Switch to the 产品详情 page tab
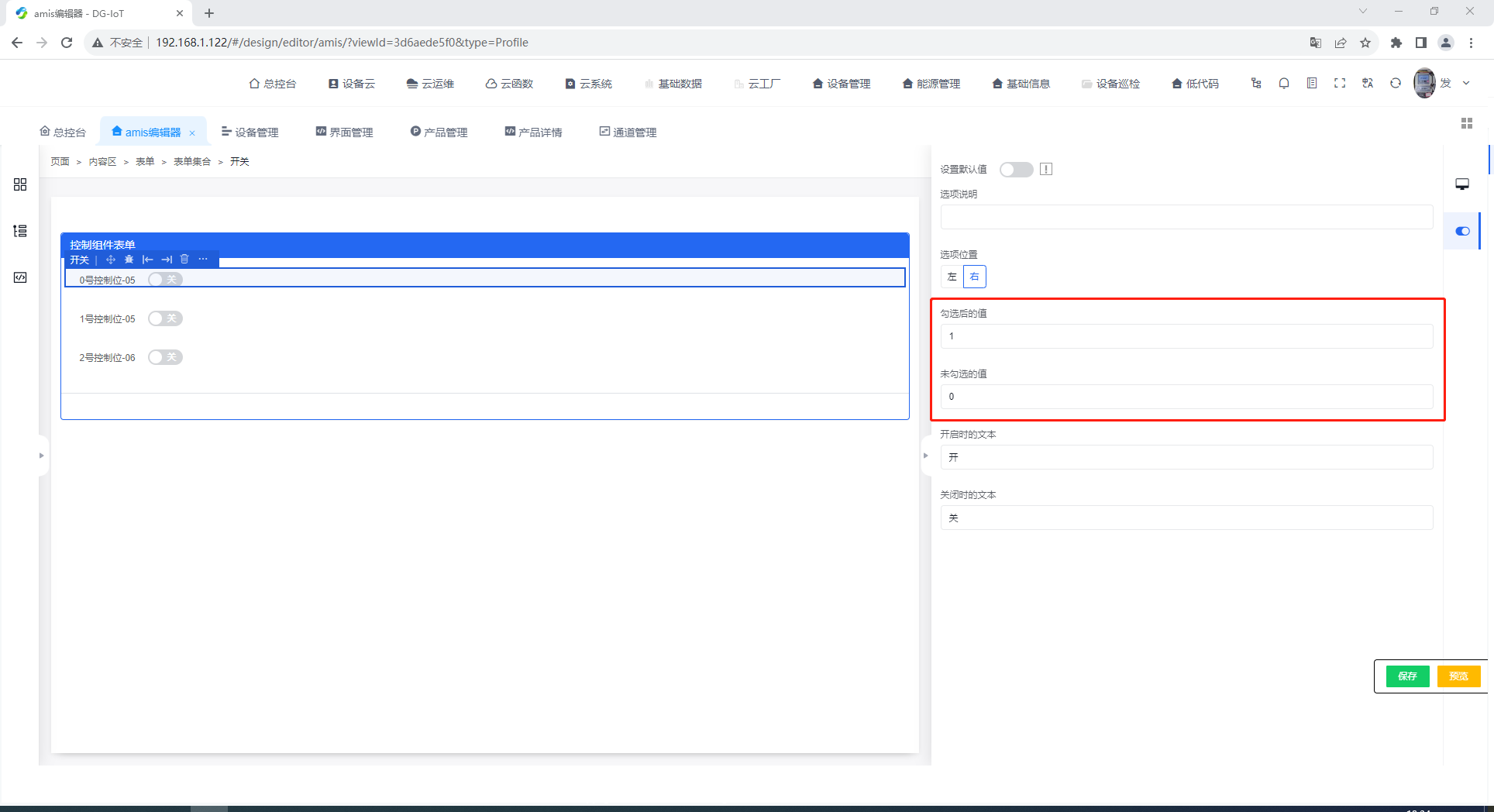The image size is (1494, 812). (x=534, y=132)
